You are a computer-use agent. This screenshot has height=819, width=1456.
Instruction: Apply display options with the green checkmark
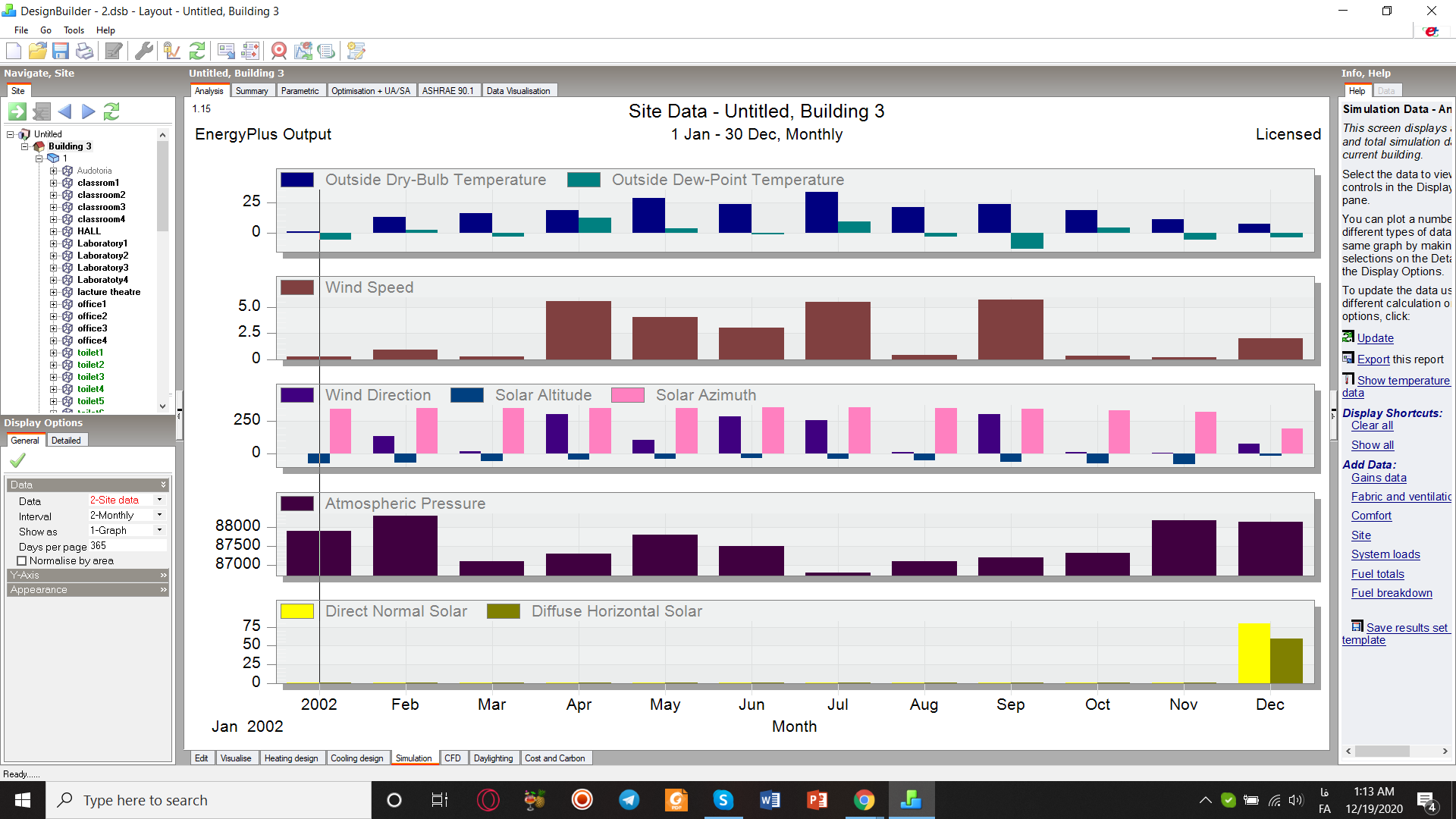[x=17, y=460]
